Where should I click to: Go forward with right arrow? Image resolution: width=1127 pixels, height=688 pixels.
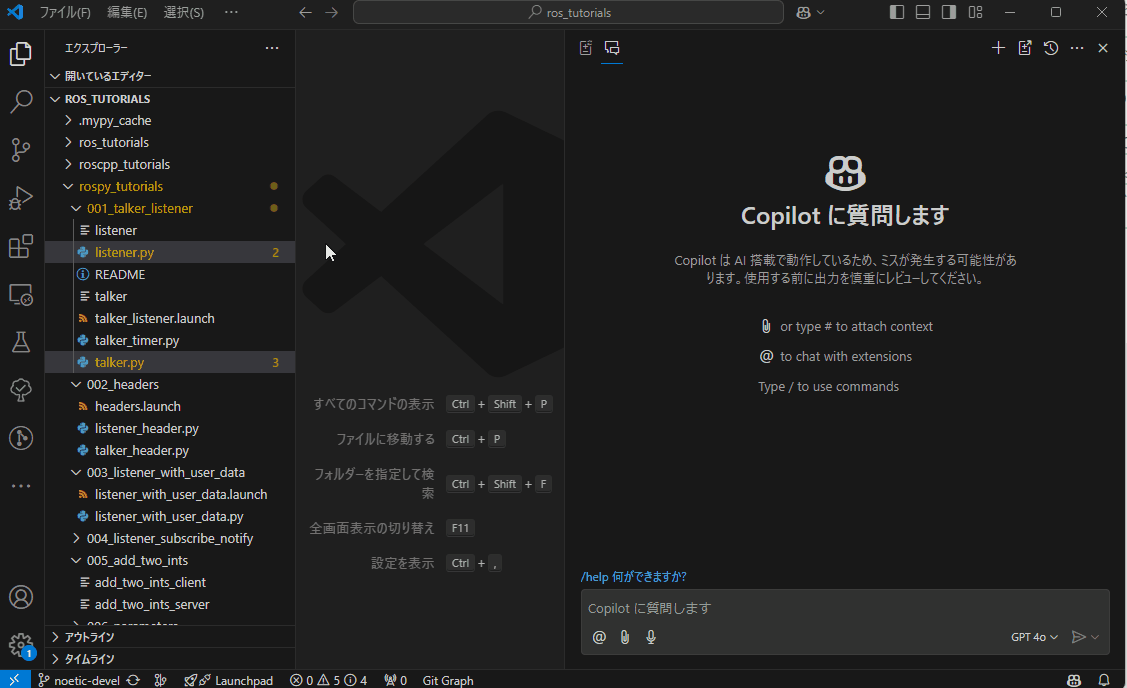point(331,12)
